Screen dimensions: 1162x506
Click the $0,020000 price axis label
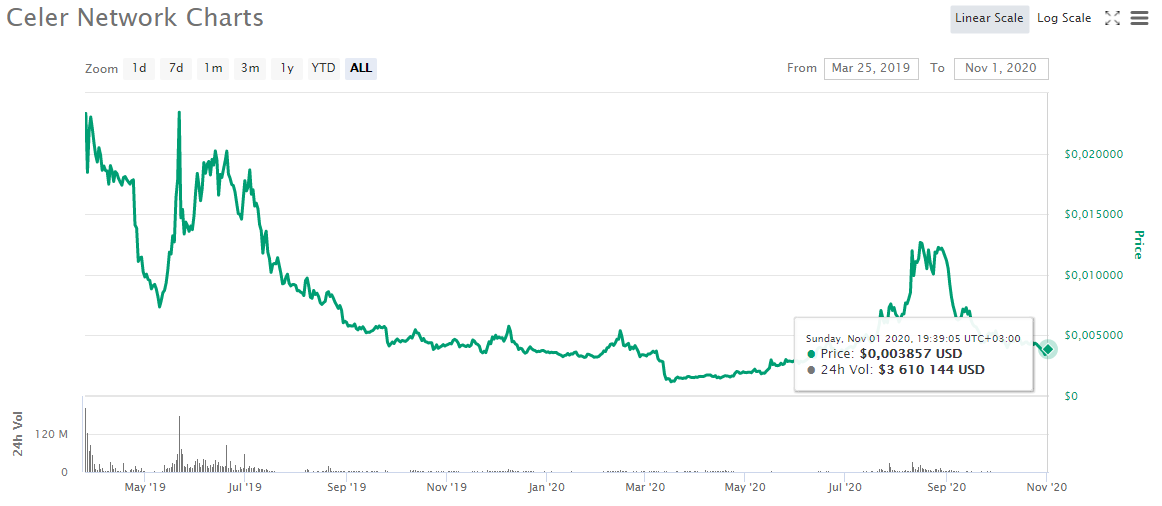(x=1094, y=154)
